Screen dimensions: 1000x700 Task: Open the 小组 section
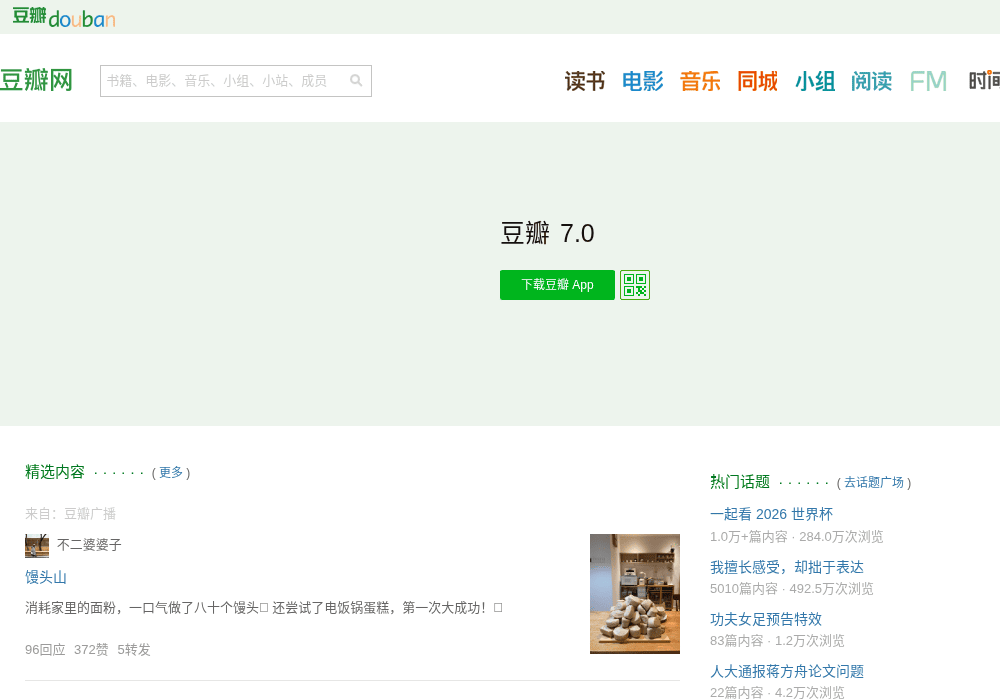pos(814,81)
